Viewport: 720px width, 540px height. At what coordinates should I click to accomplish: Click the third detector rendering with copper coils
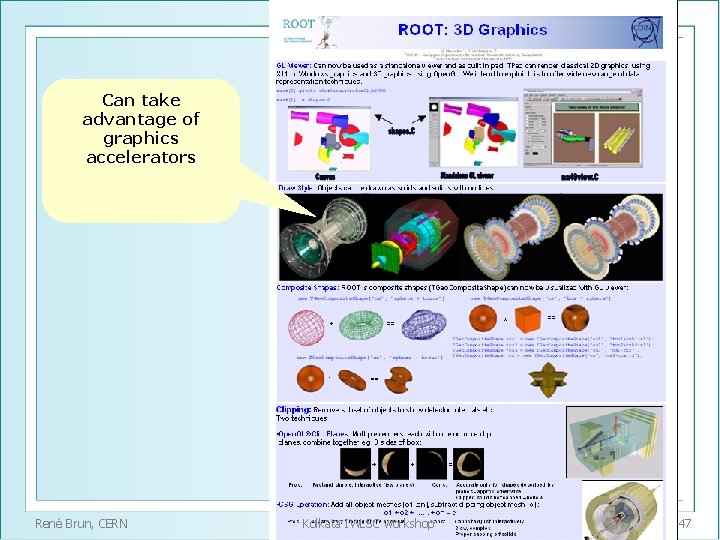click(x=511, y=236)
